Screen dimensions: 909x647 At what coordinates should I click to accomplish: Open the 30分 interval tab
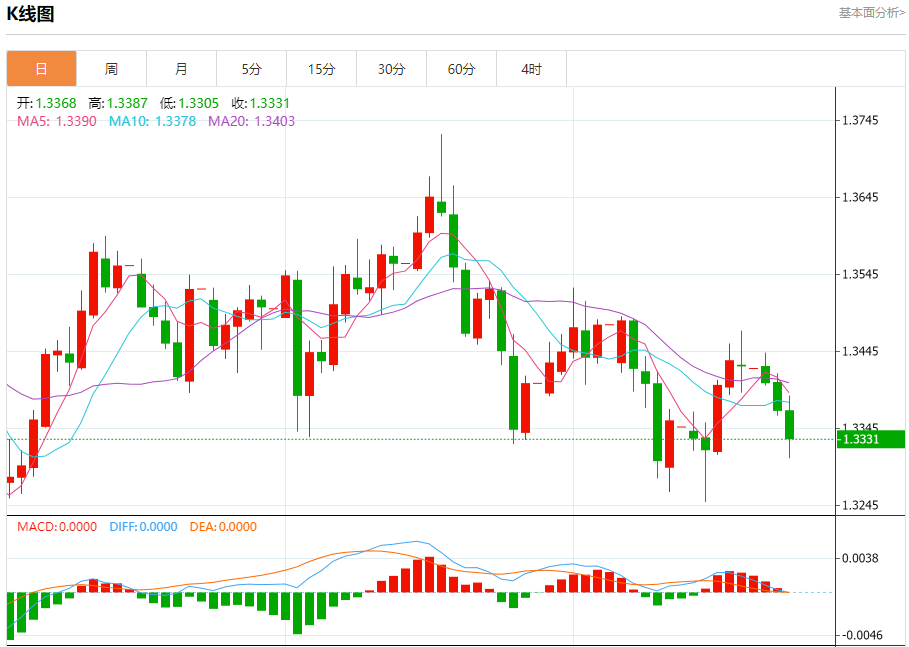pos(391,69)
